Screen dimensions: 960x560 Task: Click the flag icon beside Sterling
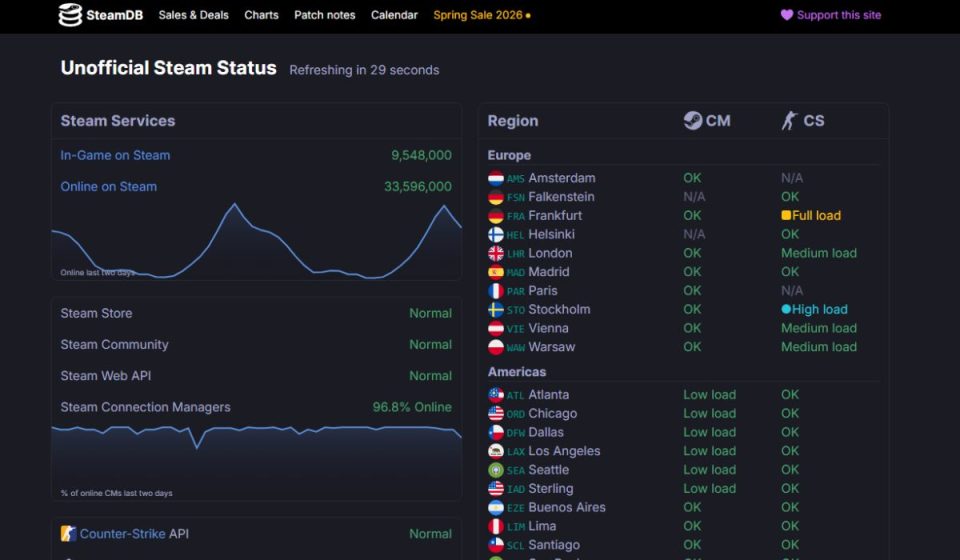tap(495, 488)
